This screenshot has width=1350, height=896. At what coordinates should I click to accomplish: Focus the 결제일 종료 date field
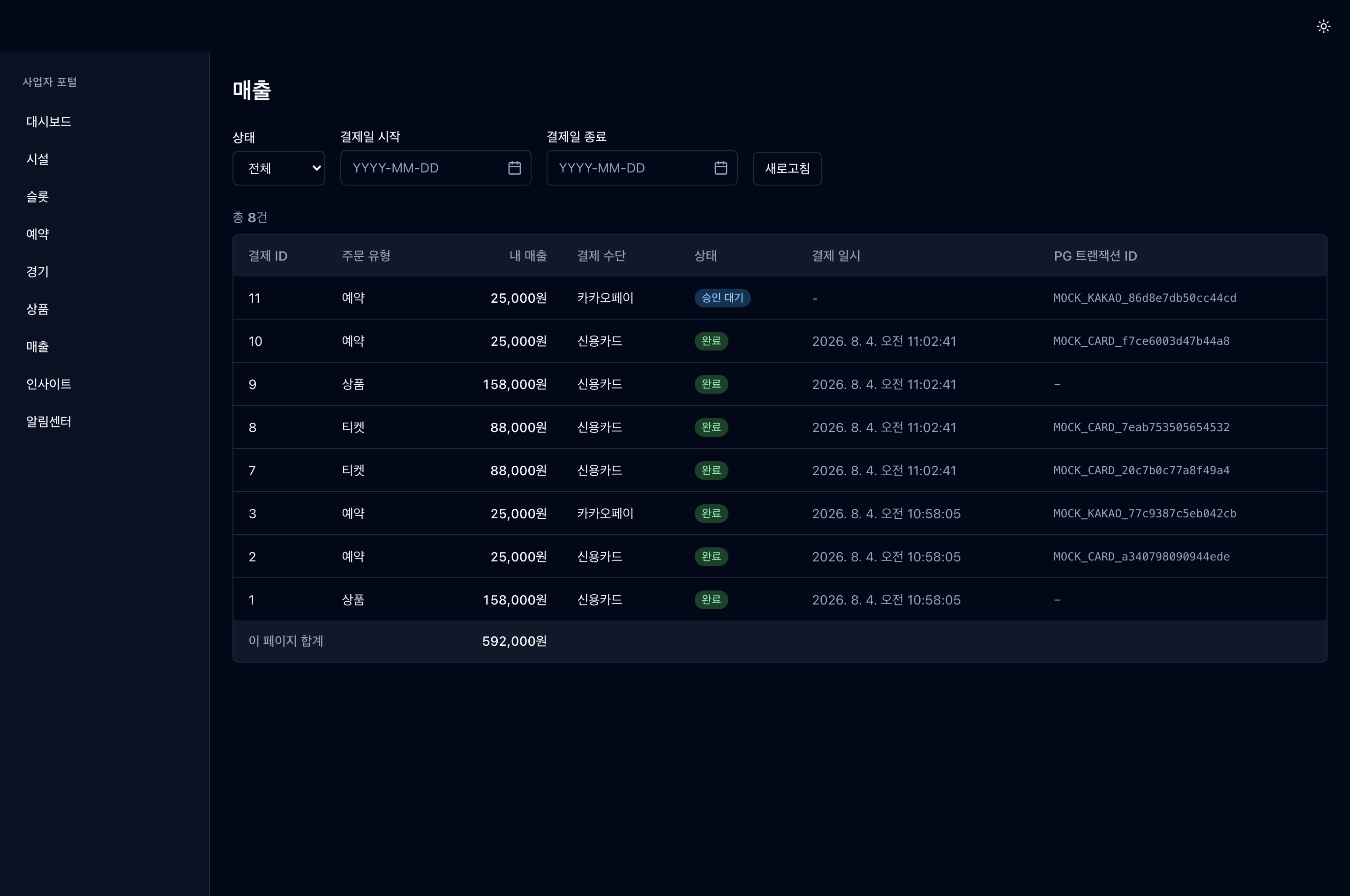(x=642, y=168)
